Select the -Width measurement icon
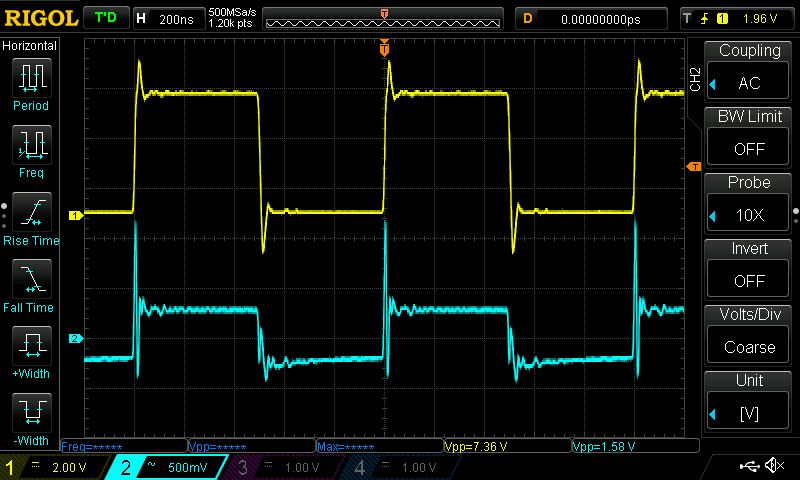The height and width of the screenshot is (480, 800). pyautogui.click(x=31, y=412)
